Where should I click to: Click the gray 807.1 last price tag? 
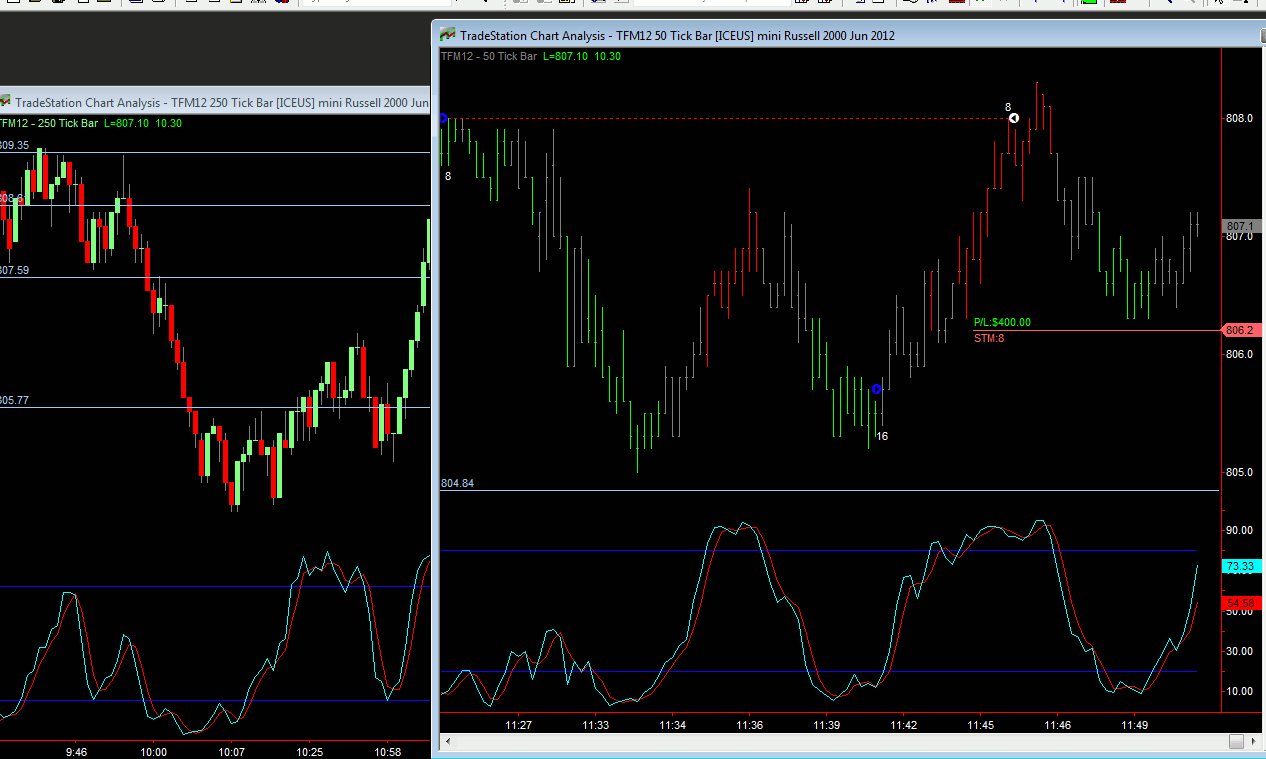coord(1240,226)
